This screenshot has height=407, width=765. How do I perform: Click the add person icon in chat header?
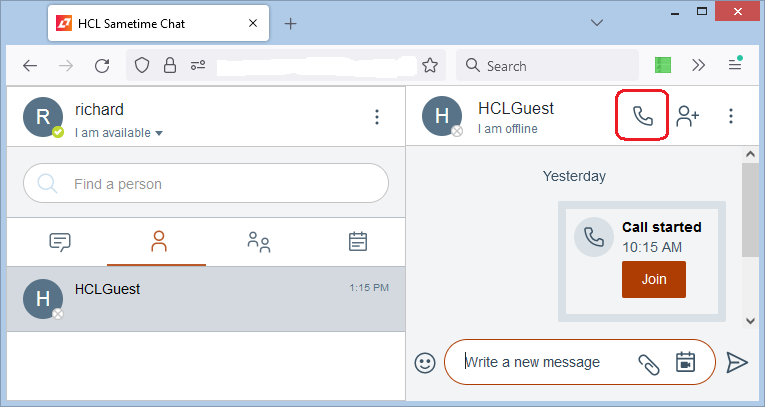(687, 116)
